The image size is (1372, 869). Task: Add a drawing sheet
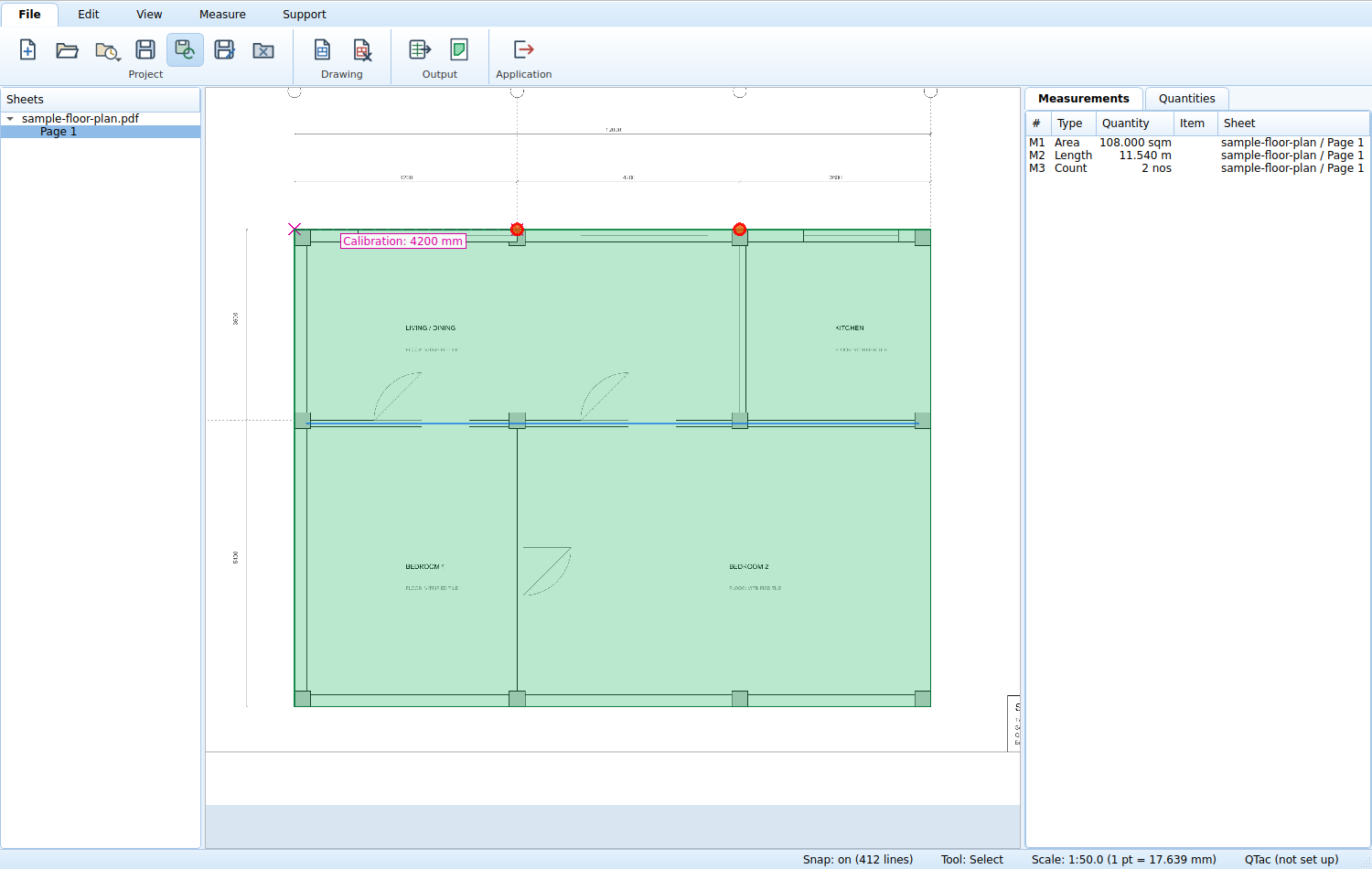click(x=322, y=49)
